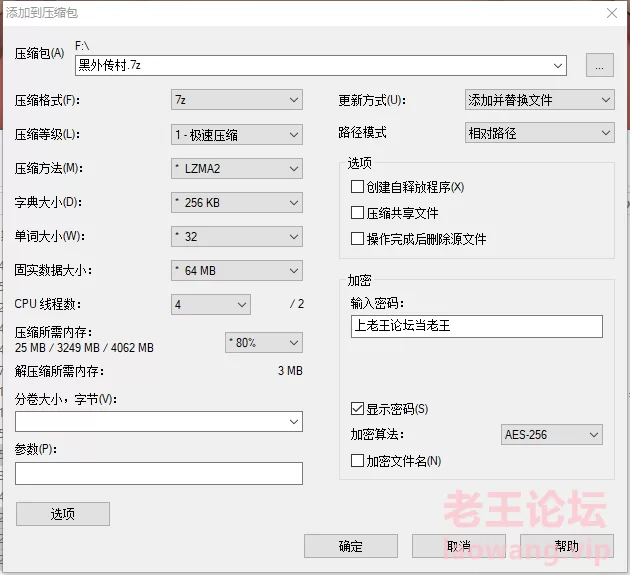
Task: Open the CPU 线程数 dropdown showing 4
Action: pos(211,305)
